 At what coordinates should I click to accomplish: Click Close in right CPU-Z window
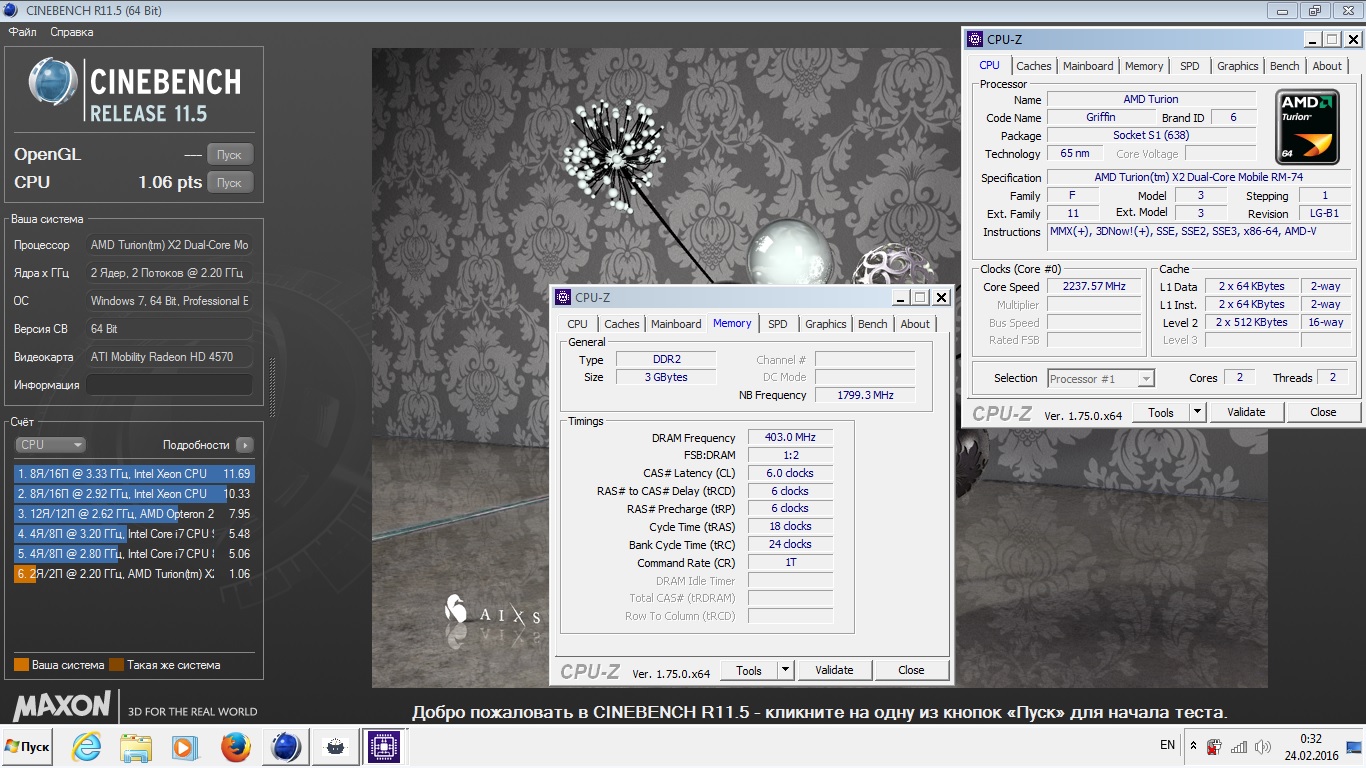click(x=1323, y=412)
